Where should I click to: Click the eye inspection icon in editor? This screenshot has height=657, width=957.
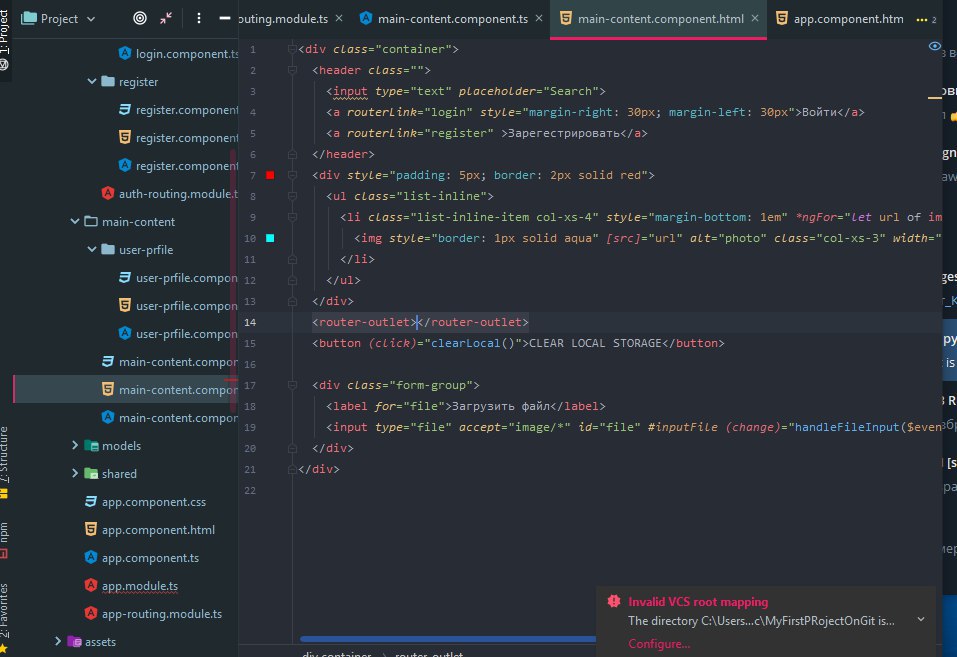[x=935, y=46]
